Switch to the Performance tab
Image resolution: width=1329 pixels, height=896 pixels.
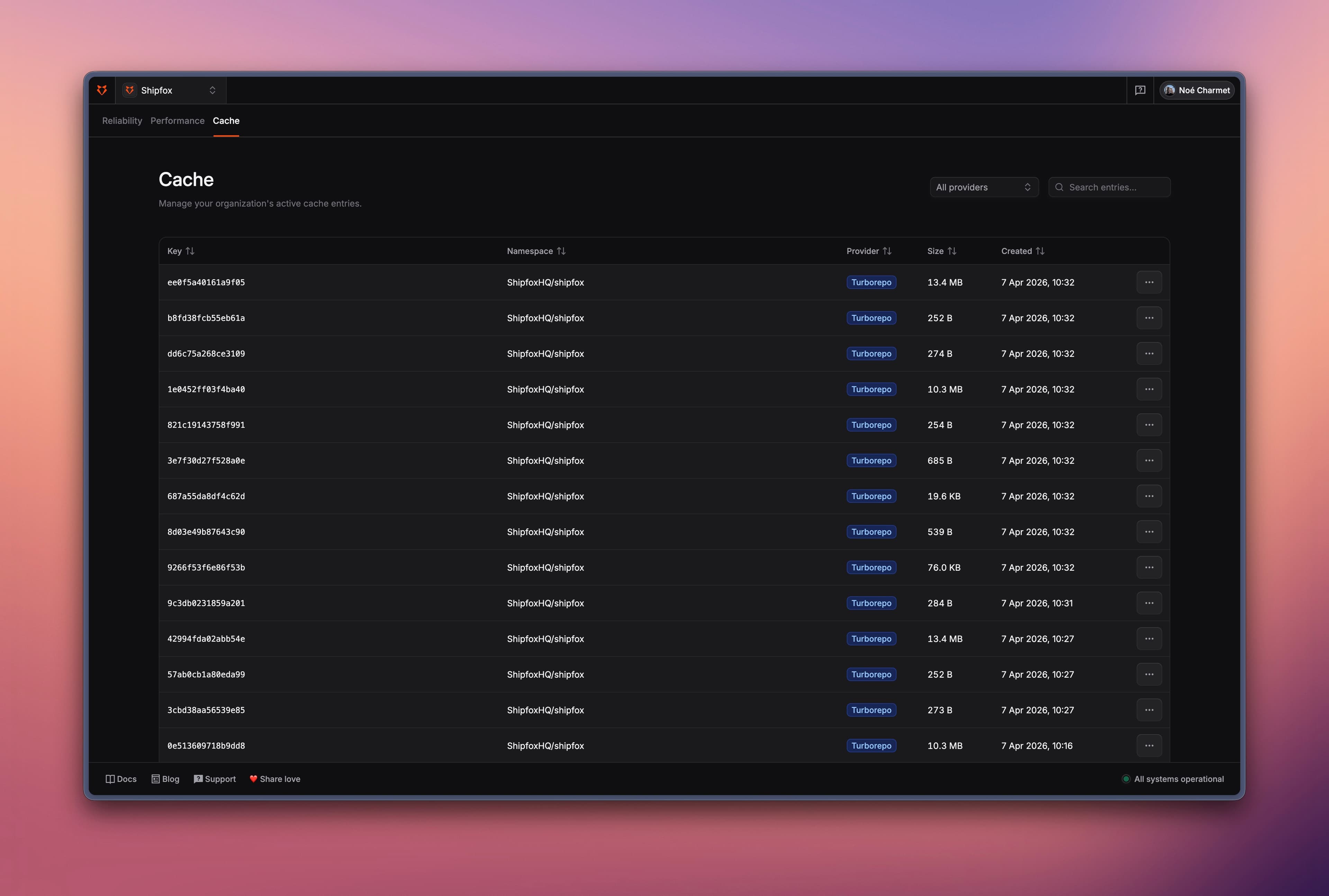pos(177,120)
